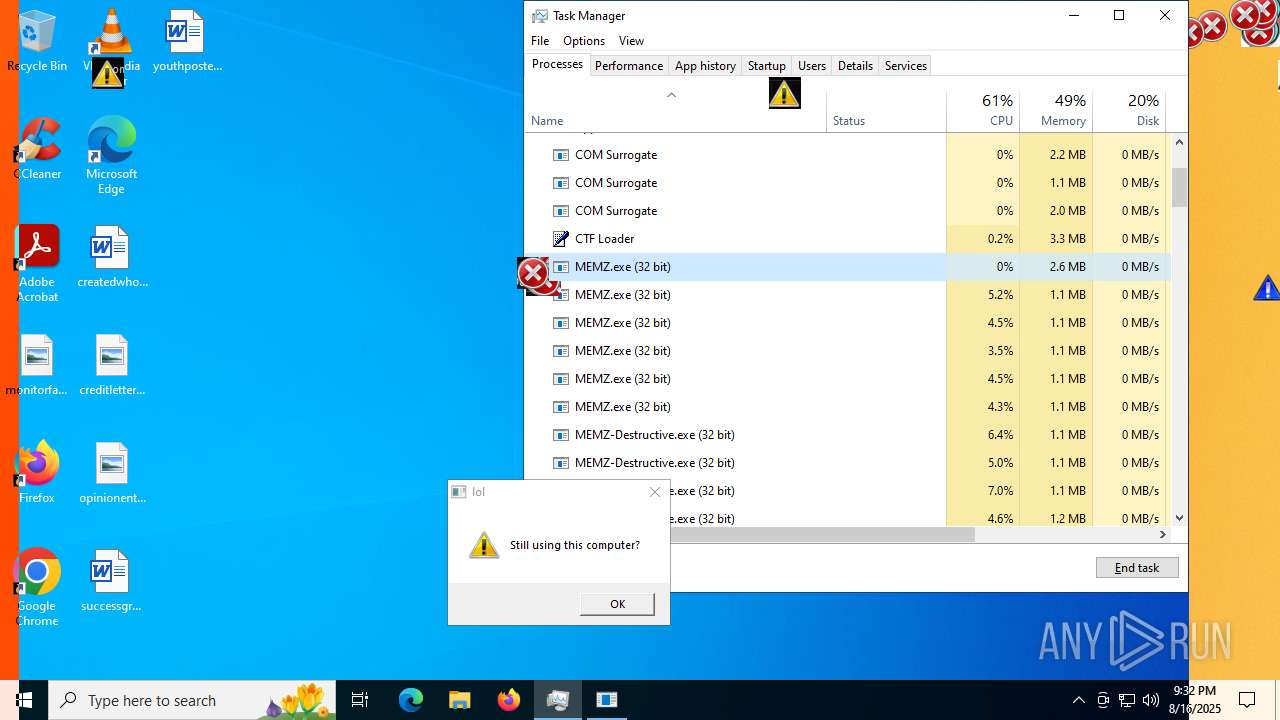Open the Options menu in Task Manager

click(x=584, y=41)
